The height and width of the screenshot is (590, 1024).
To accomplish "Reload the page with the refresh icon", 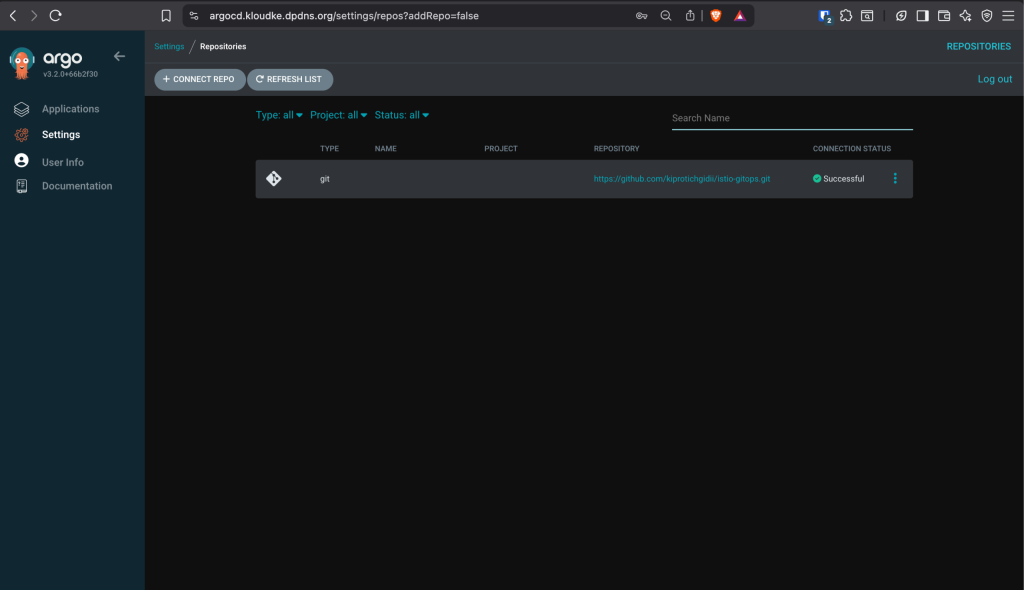I will click(55, 15).
